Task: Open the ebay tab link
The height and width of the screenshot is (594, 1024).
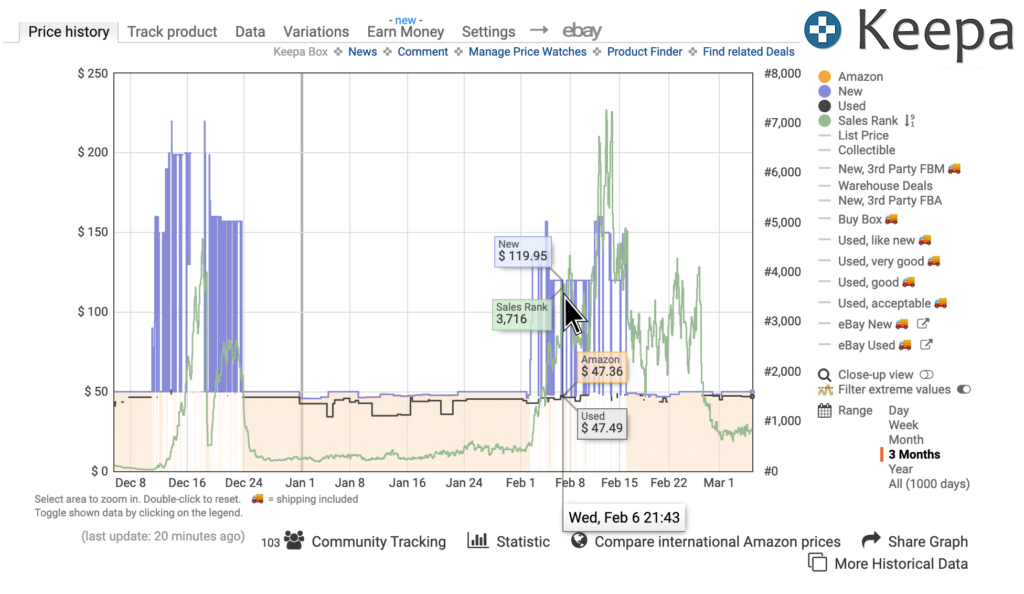Action: [581, 30]
